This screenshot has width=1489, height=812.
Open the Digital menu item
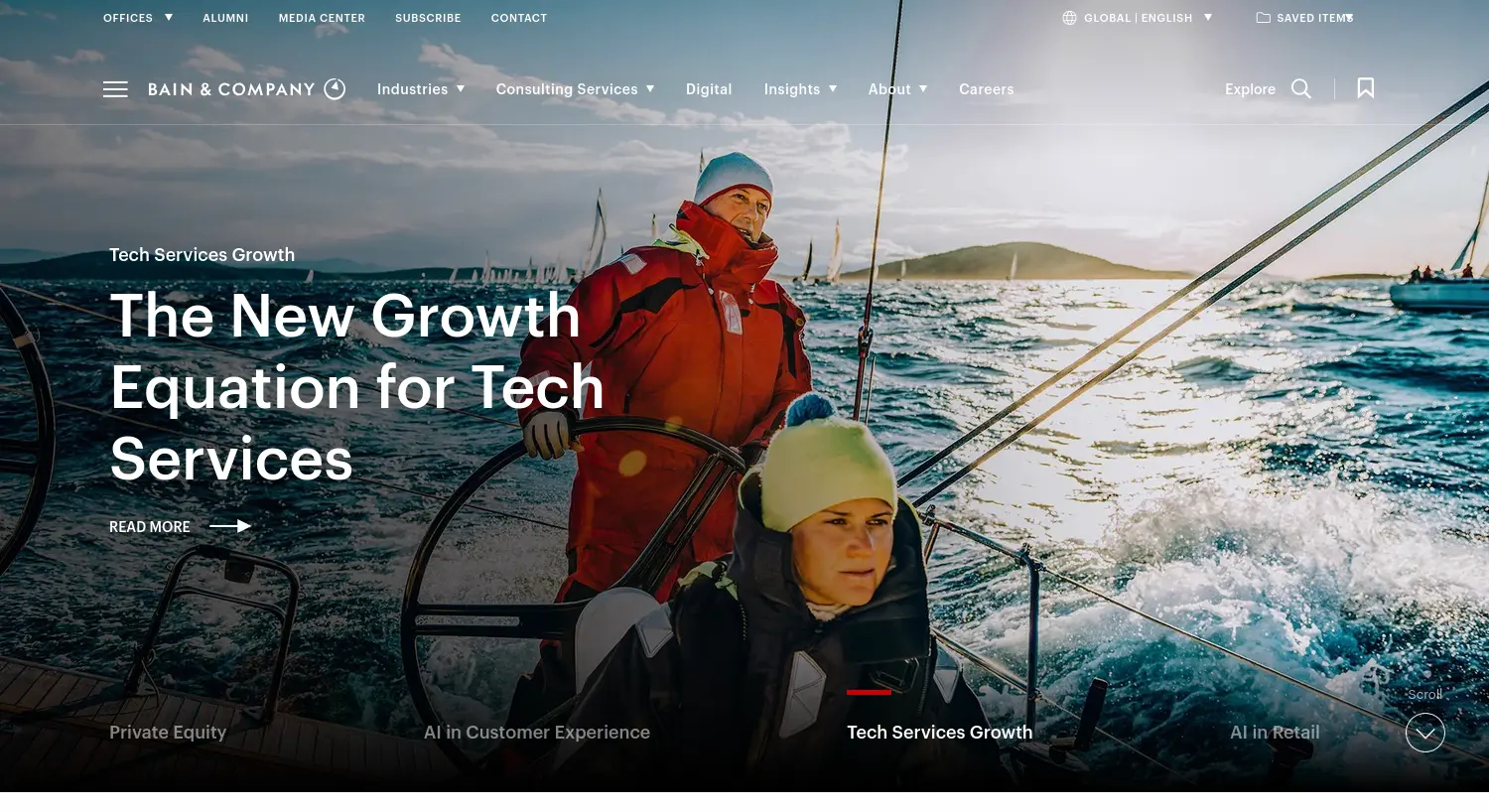point(709,89)
